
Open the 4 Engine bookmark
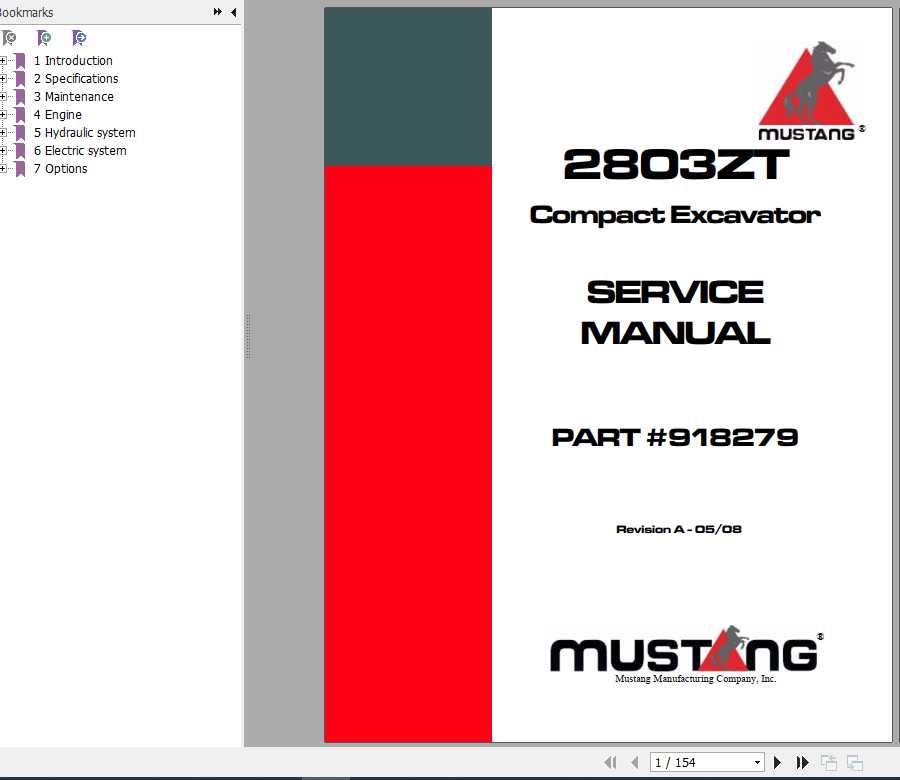[x=57, y=115]
